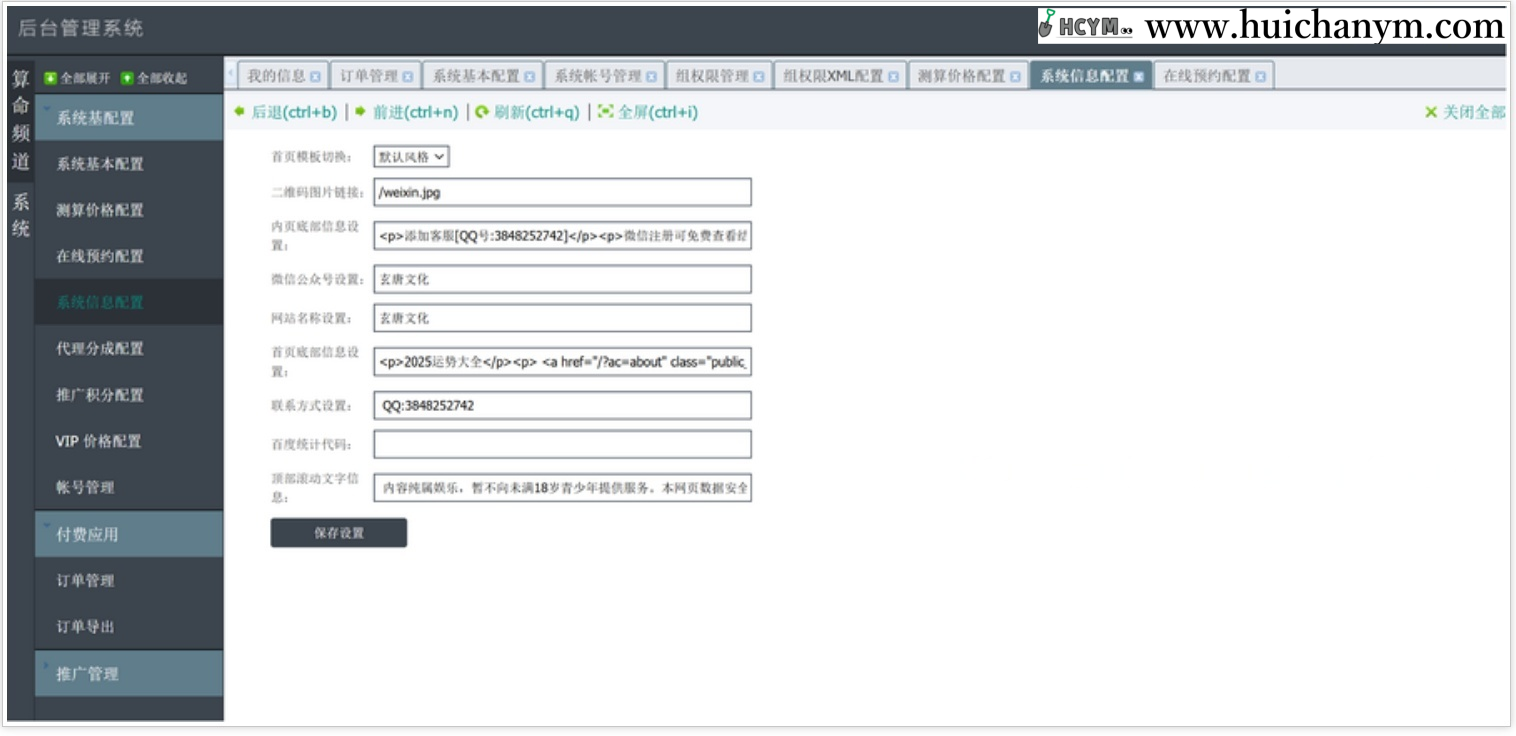Screen dimensions: 1516x736
Task: Expand the 推广管理 sidebar section
Action: click(129, 674)
